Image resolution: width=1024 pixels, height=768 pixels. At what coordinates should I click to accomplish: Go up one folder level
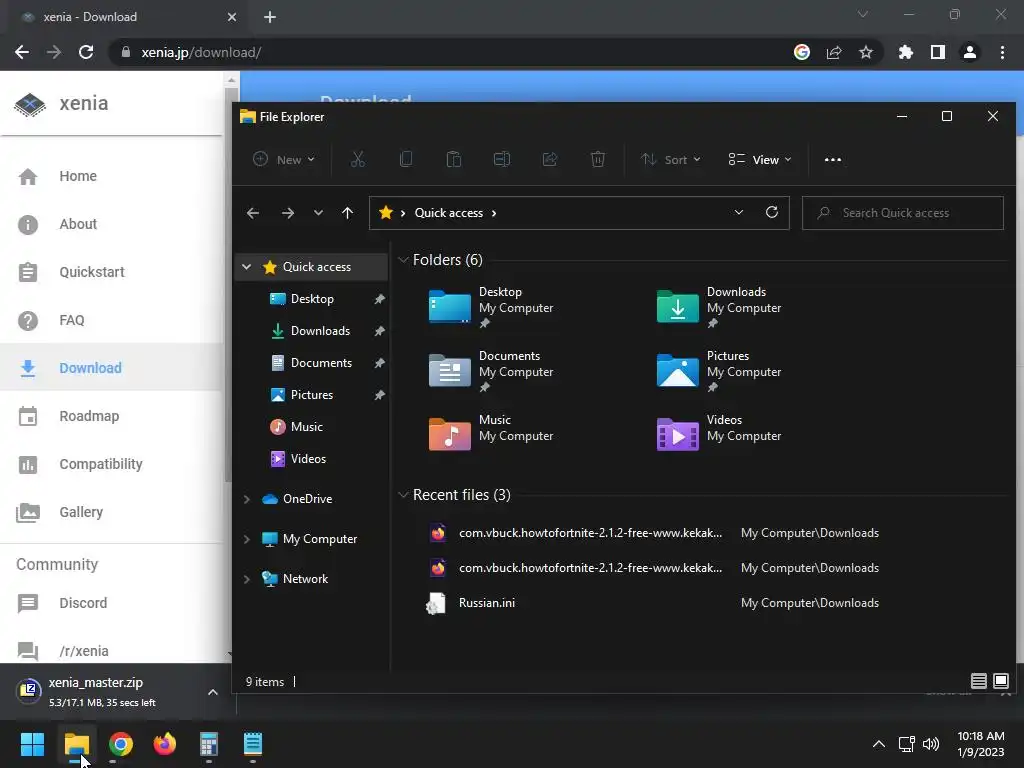click(347, 213)
